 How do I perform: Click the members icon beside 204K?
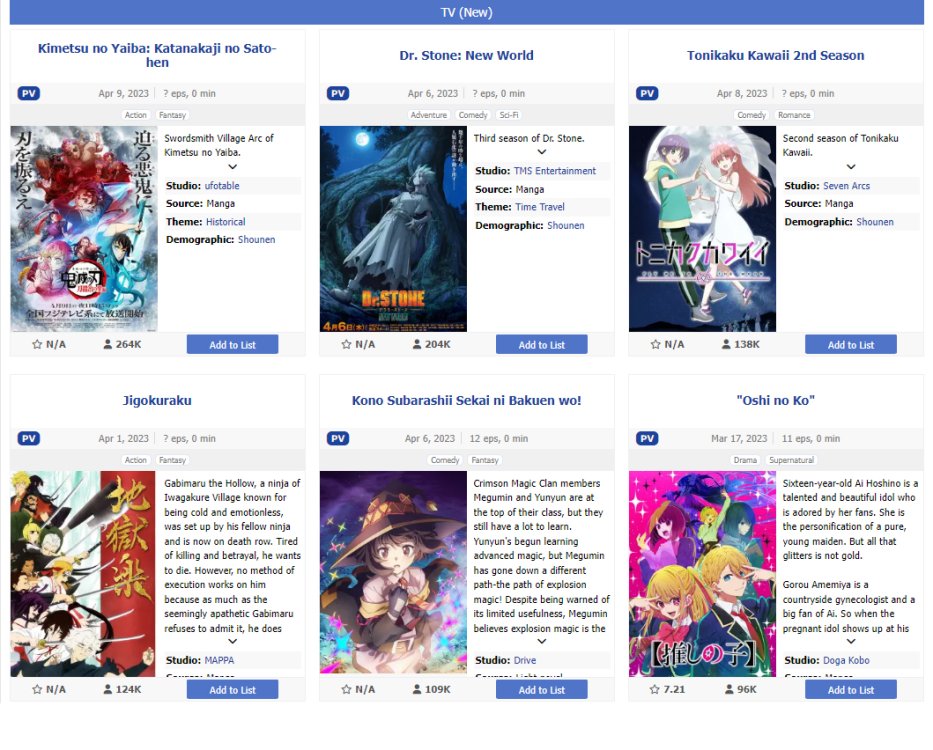pyautogui.click(x=417, y=344)
